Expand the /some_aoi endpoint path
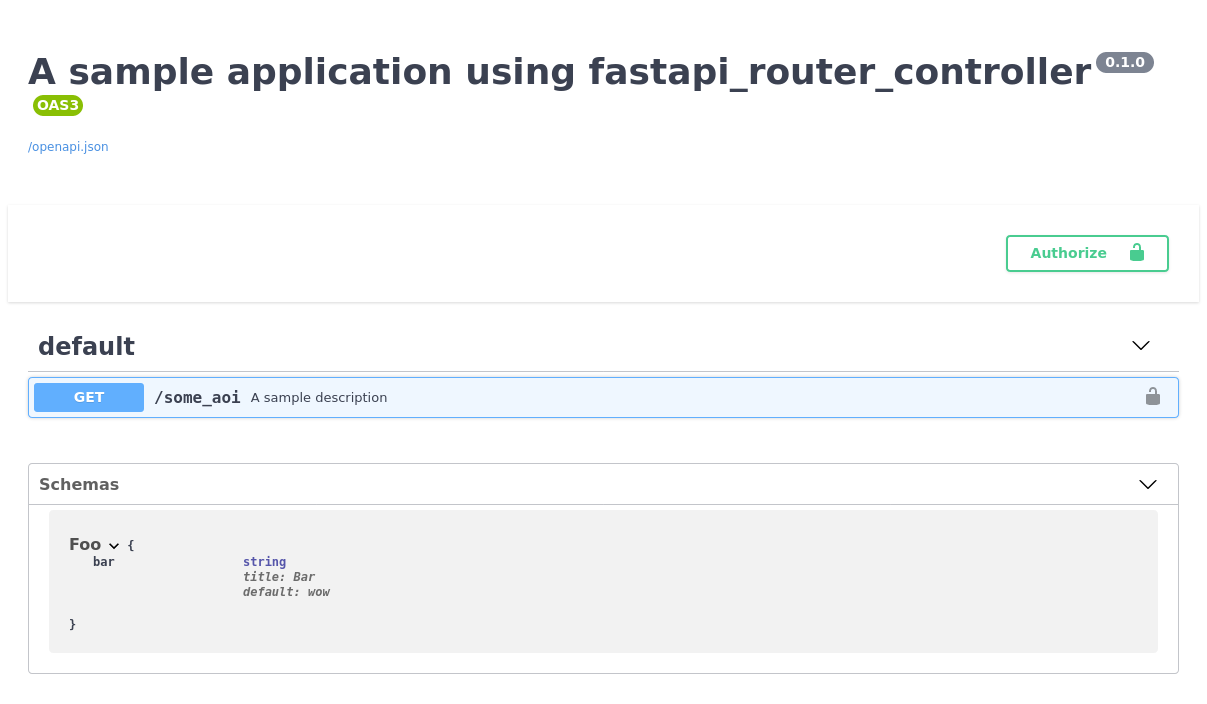This screenshot has height=704, width=1207. (x=197, y=397)
